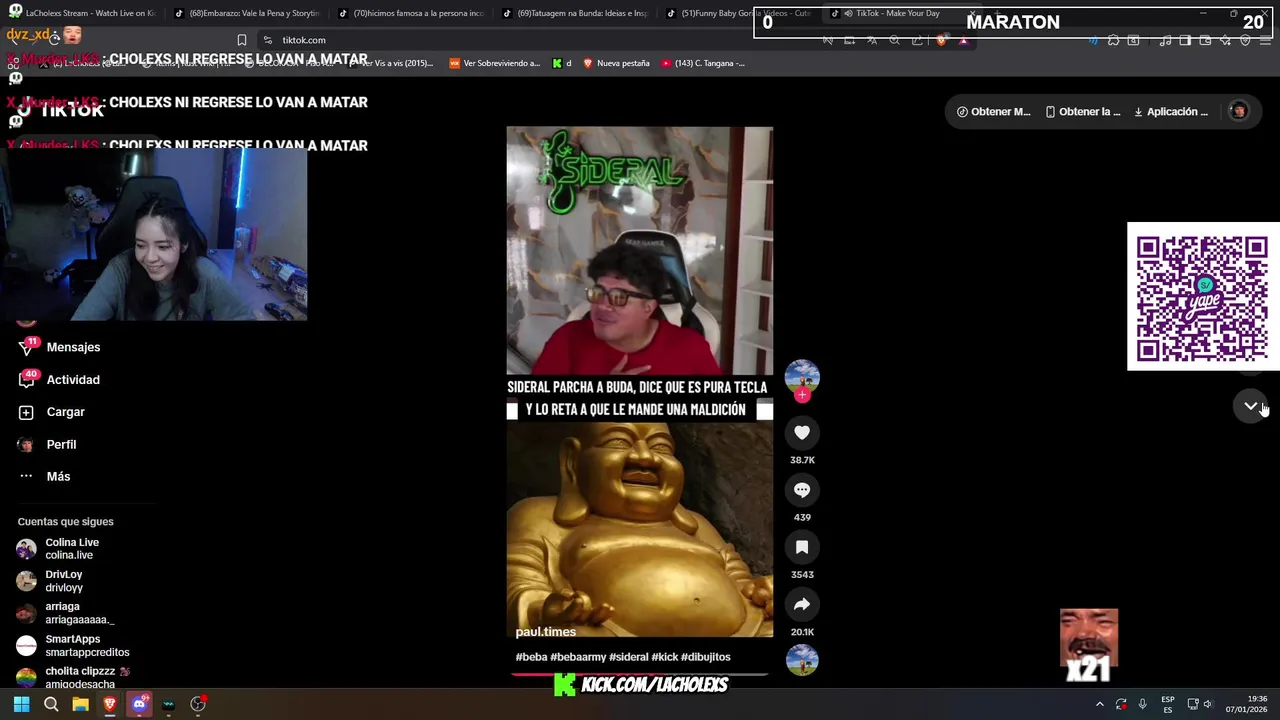Open Brave Rewards triangle icon
The width and height of the screenshot is (1280, 720).
click(x=963, y=40)
